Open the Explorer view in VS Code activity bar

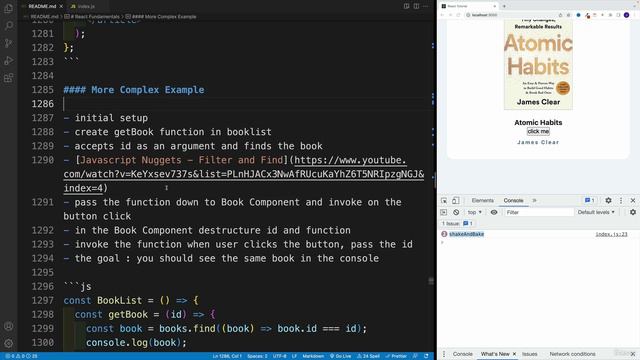click(x=9, y=8)
